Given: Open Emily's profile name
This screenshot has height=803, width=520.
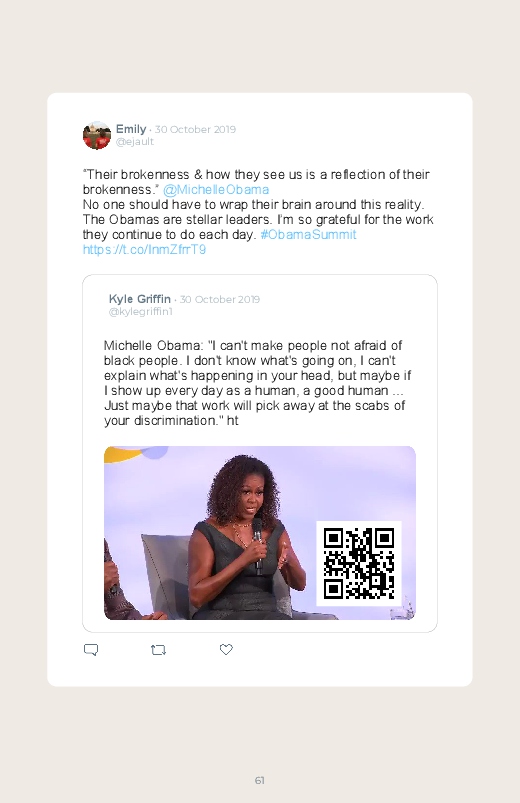Looking at the screenshot, I should point(131,129).
